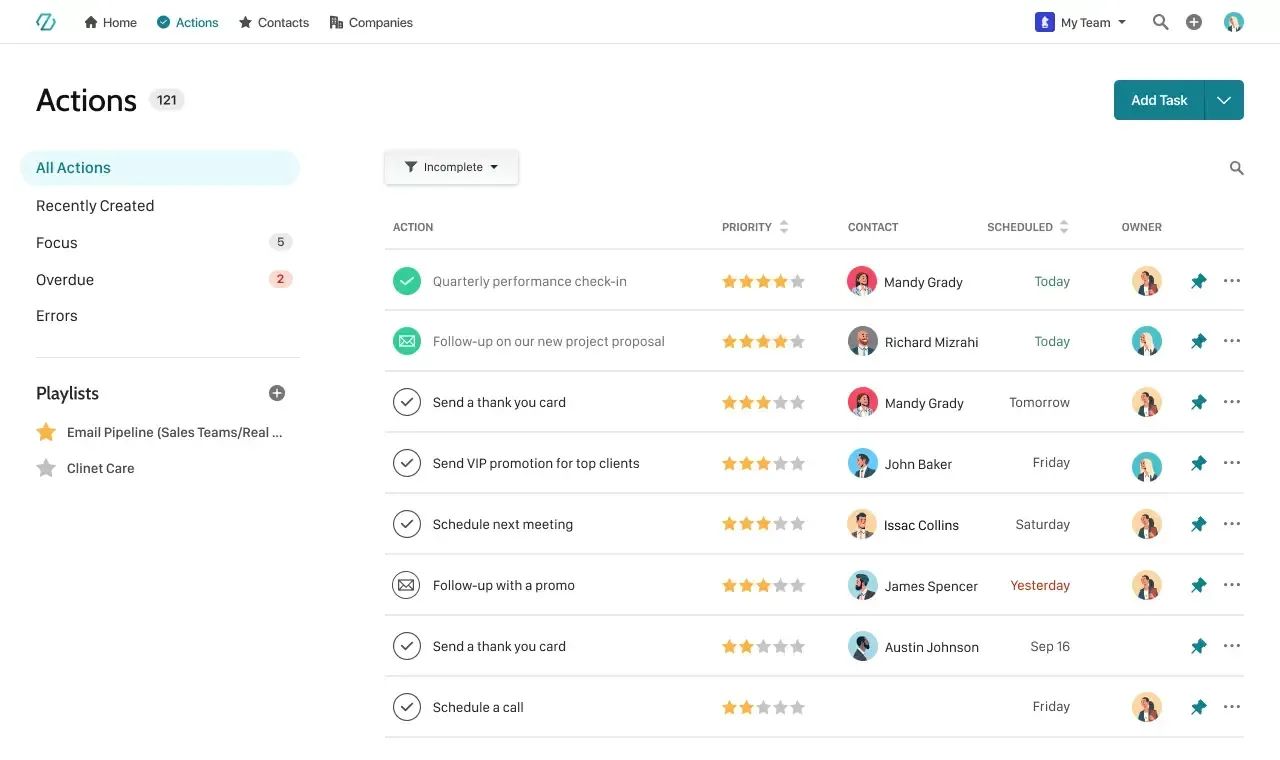Open more options for Quarterly performance check-in
This screenshot has width=1280, height=760.
1232,281
